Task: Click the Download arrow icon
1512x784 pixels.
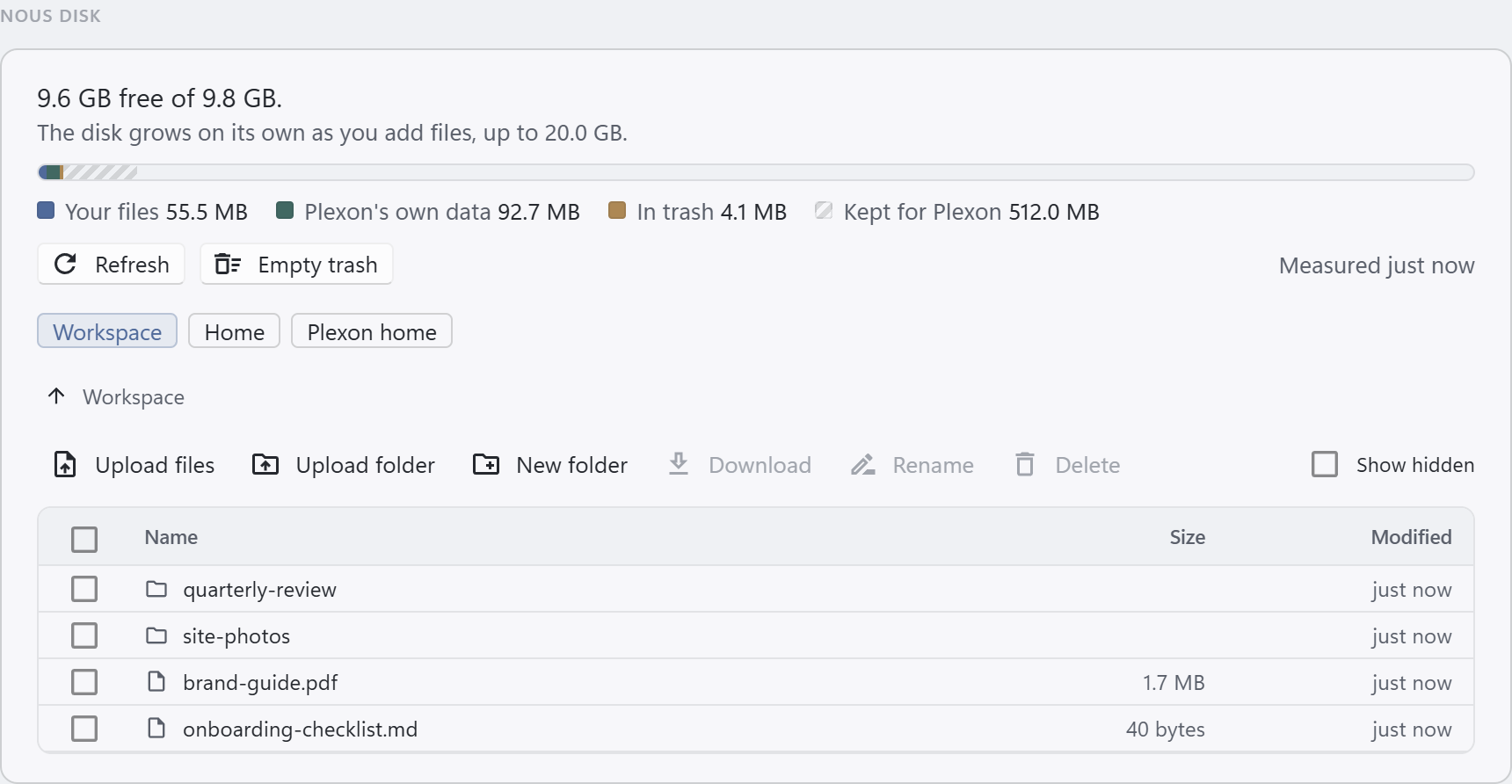Action: tap(679, 463)
